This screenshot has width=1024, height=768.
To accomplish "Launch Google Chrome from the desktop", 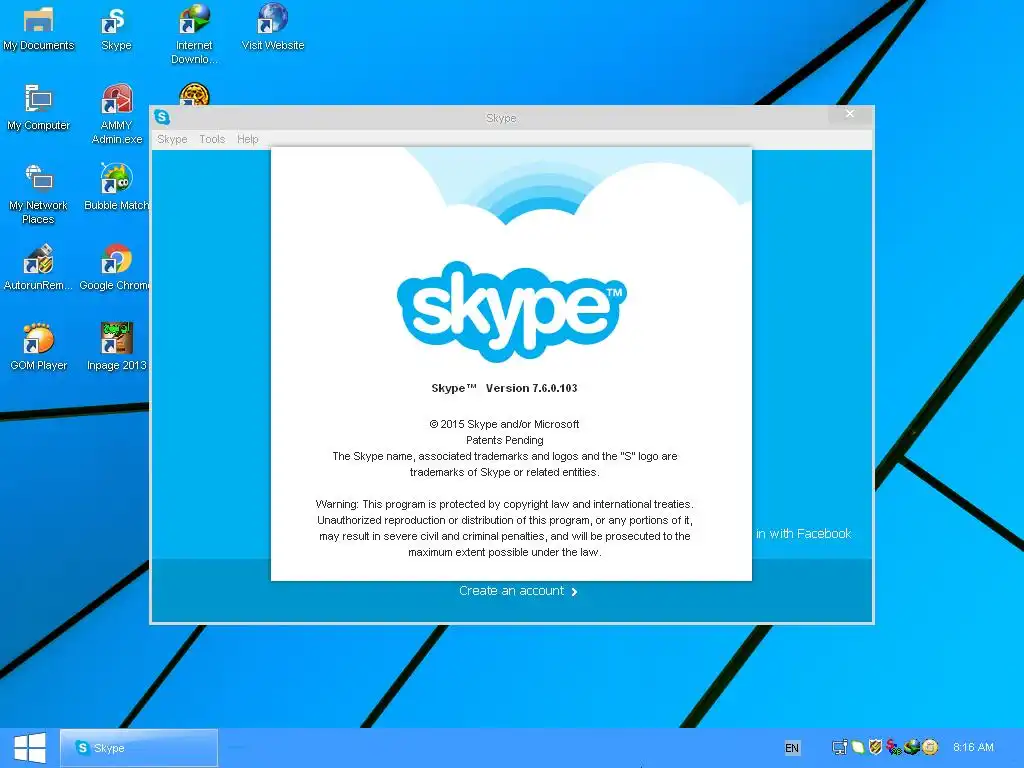I will pyautogui.click(x=116, y=268).
